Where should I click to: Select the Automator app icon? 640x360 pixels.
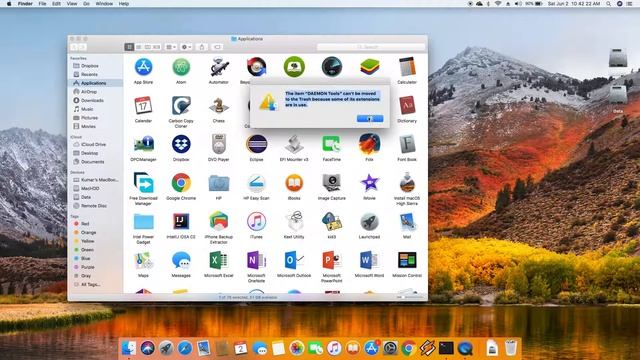click(x=219, y=67)
